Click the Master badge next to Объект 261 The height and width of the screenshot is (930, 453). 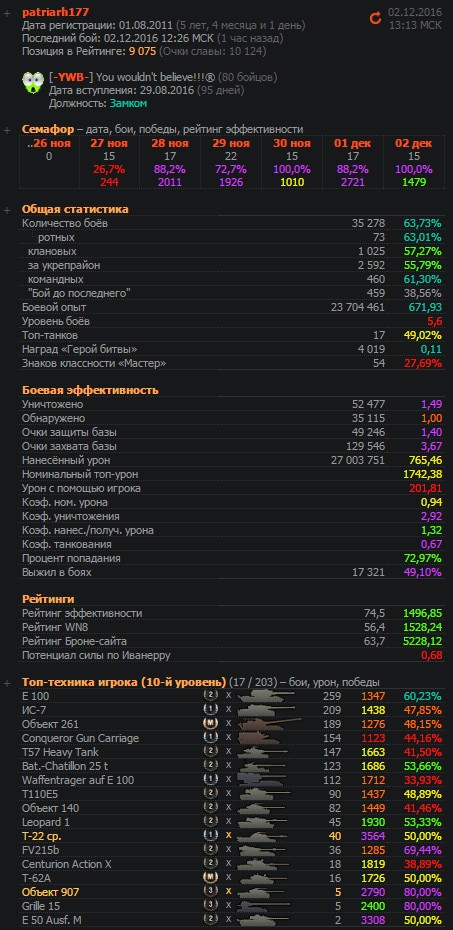click(x=210, y=724)
